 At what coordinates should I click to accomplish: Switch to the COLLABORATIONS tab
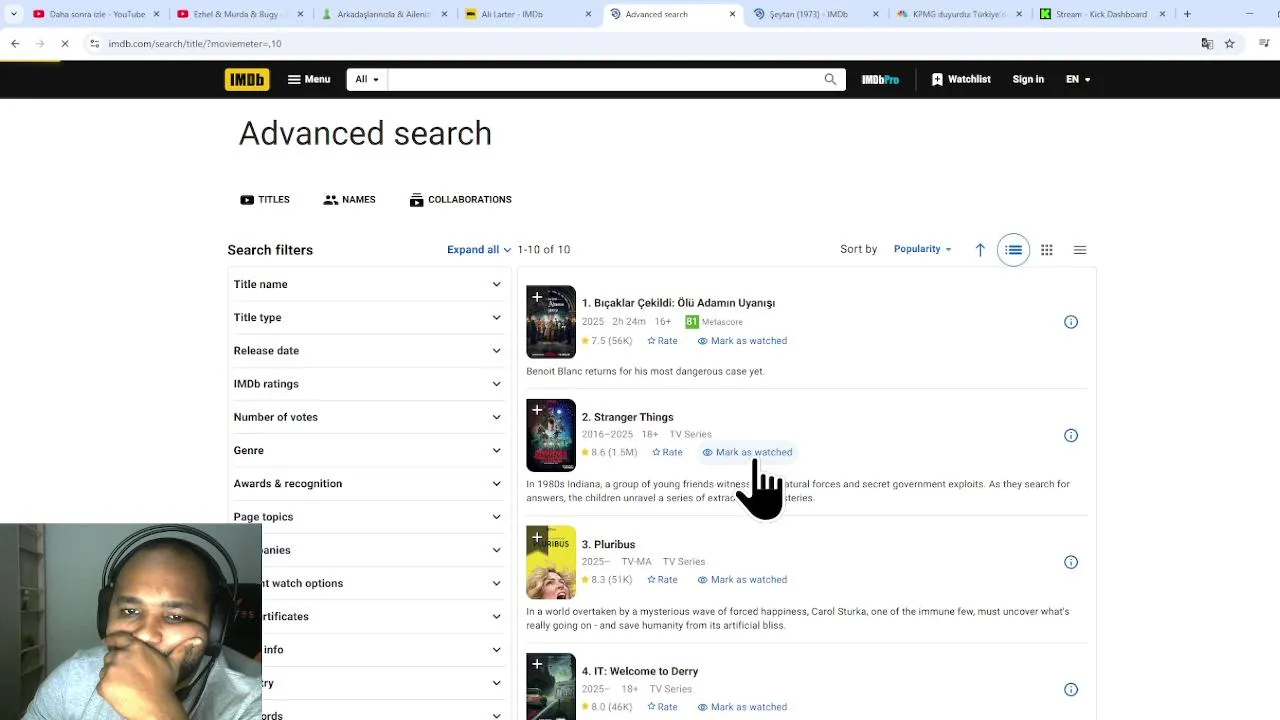point(461,200)
